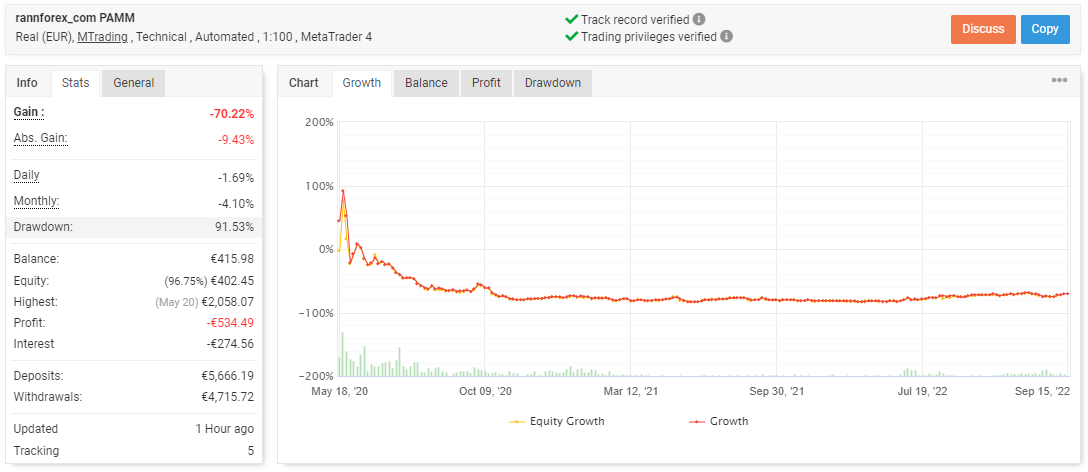Viewport: 1088px width, 472px height.
Task: Open the General tab
Action: coord(133,83)
